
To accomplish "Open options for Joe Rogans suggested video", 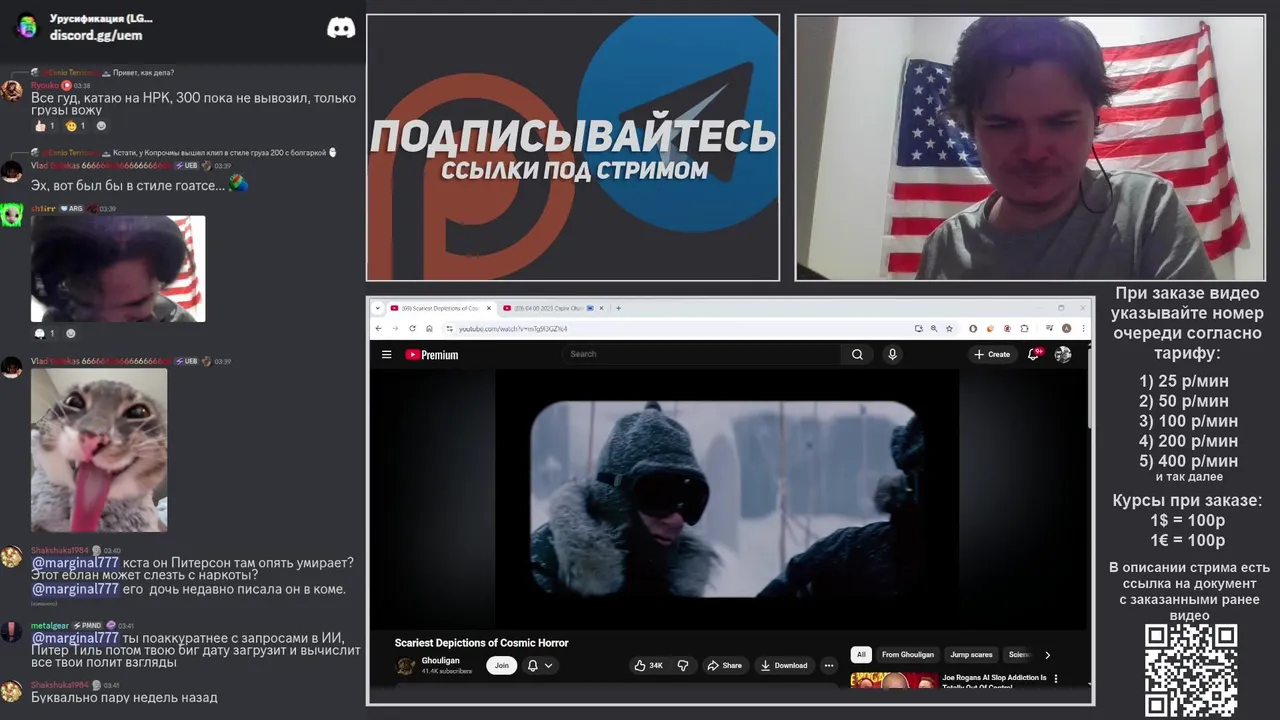I will (x=1056, y=679).
